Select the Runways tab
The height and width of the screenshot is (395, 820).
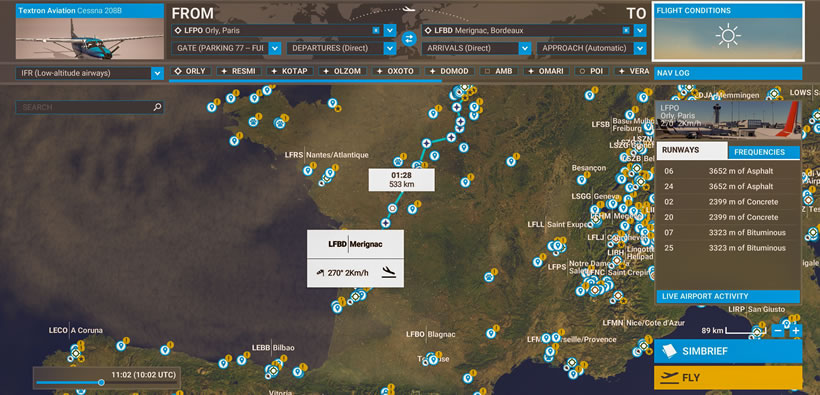tap(691, 150)
